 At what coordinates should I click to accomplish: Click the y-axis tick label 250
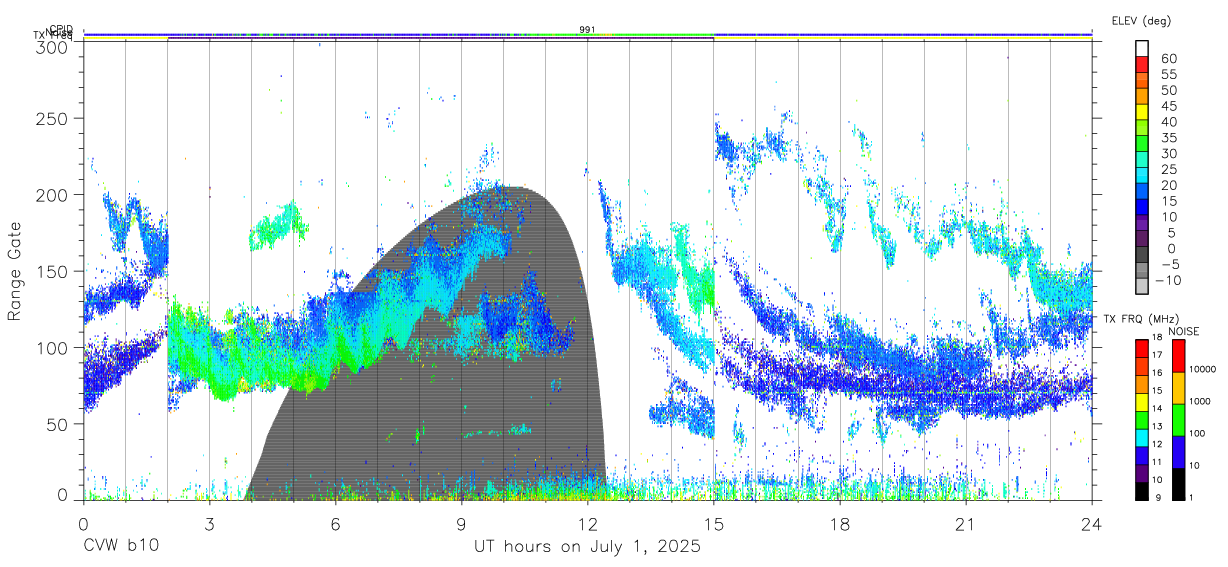pyautogui.click(x=50, y=118)
